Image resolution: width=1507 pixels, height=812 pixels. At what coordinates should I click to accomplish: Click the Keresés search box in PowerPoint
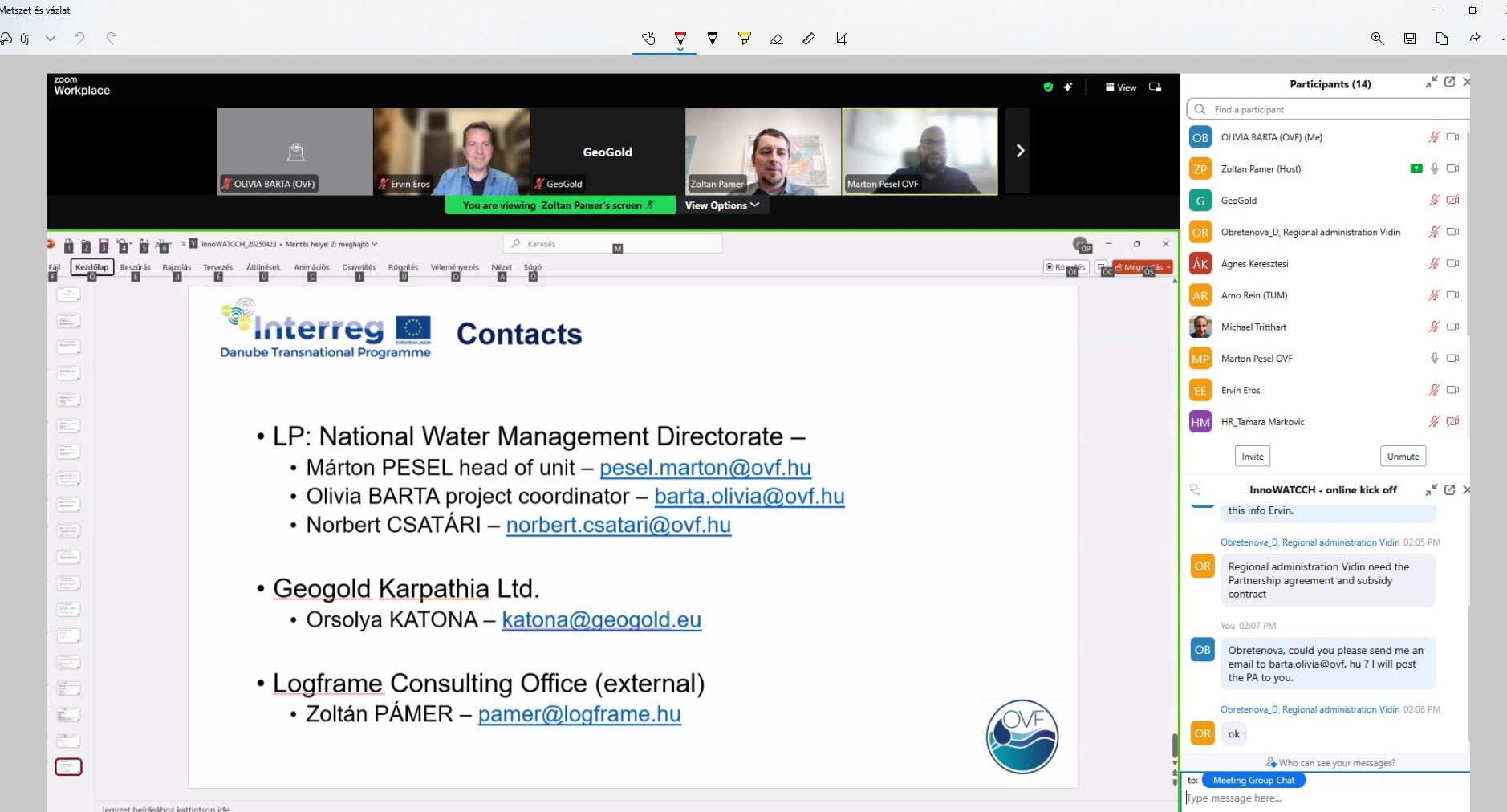(x=612, y=244)
